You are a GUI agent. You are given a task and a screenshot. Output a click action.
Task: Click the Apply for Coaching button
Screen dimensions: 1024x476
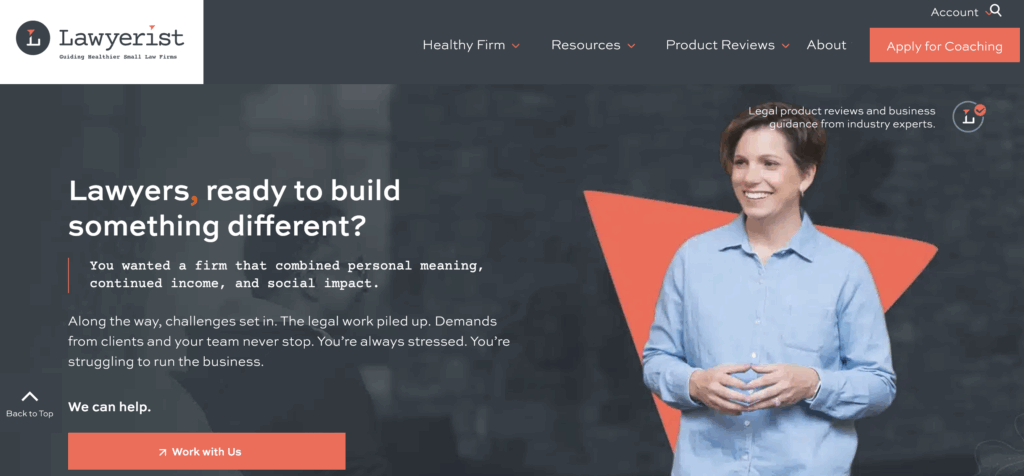944,46
